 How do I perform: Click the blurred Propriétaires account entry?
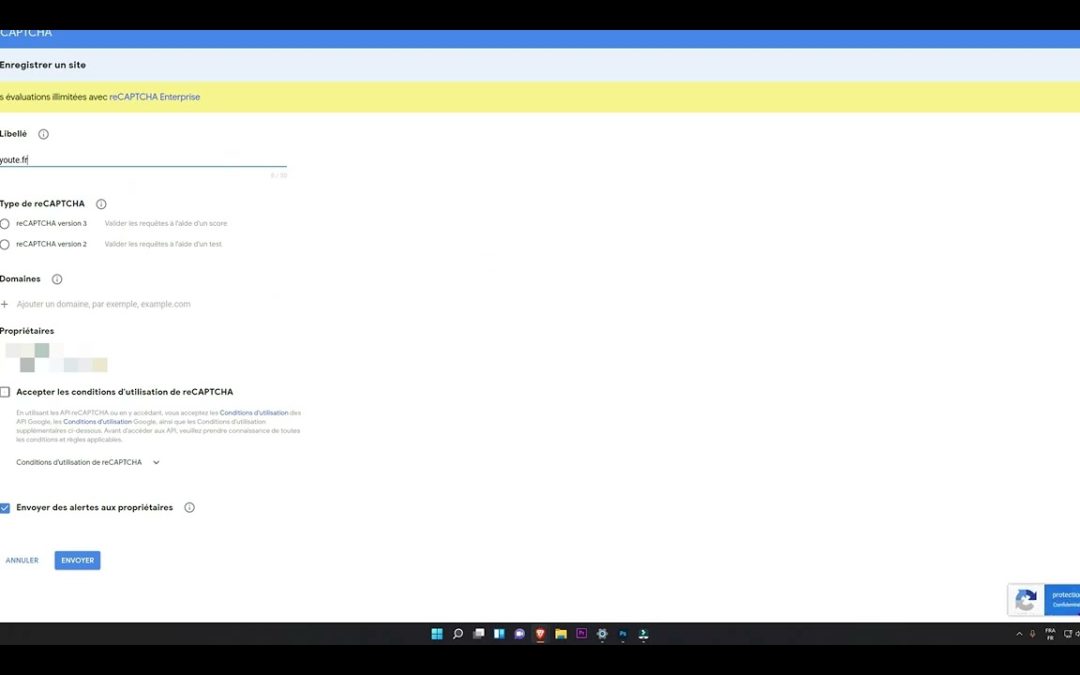point(56,357)
